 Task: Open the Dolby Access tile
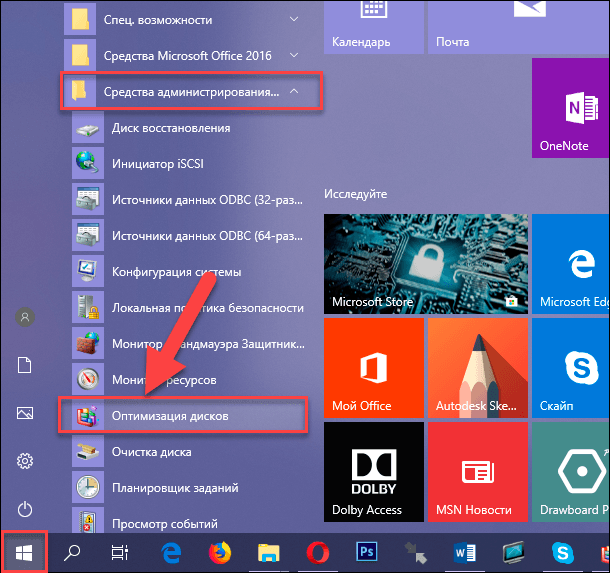(x=374, y=472)
